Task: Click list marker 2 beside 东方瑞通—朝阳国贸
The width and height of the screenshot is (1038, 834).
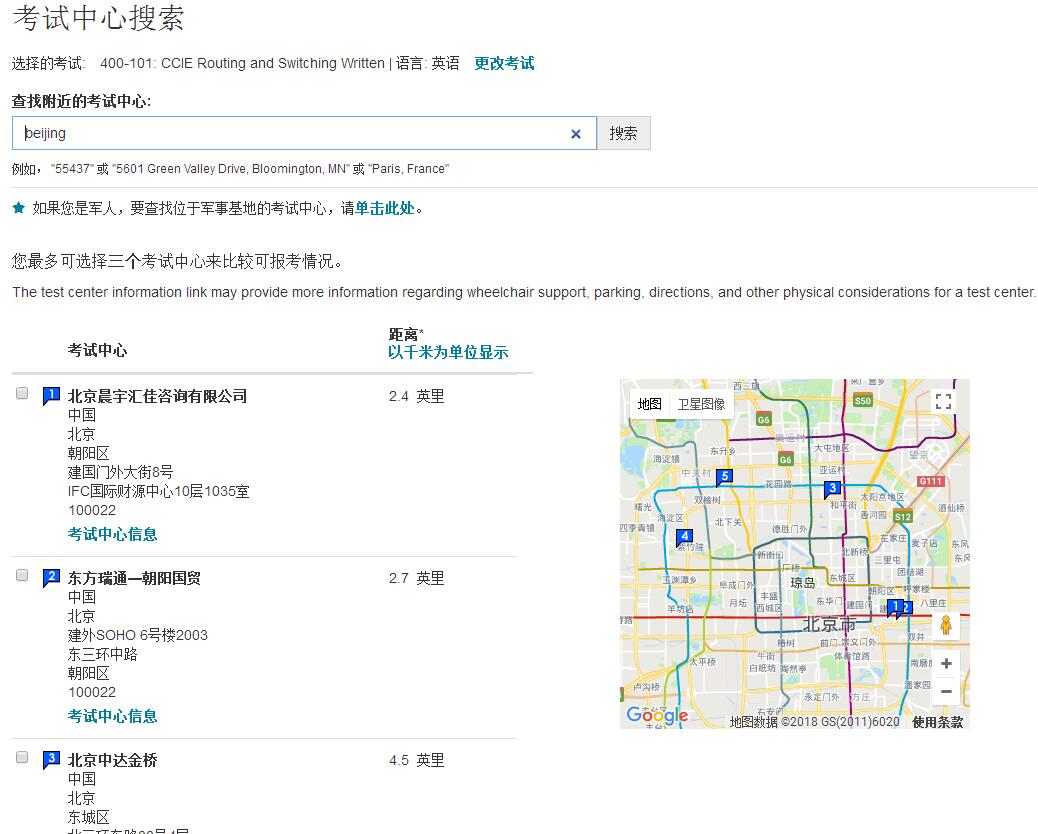Action: tap(51, 577)
